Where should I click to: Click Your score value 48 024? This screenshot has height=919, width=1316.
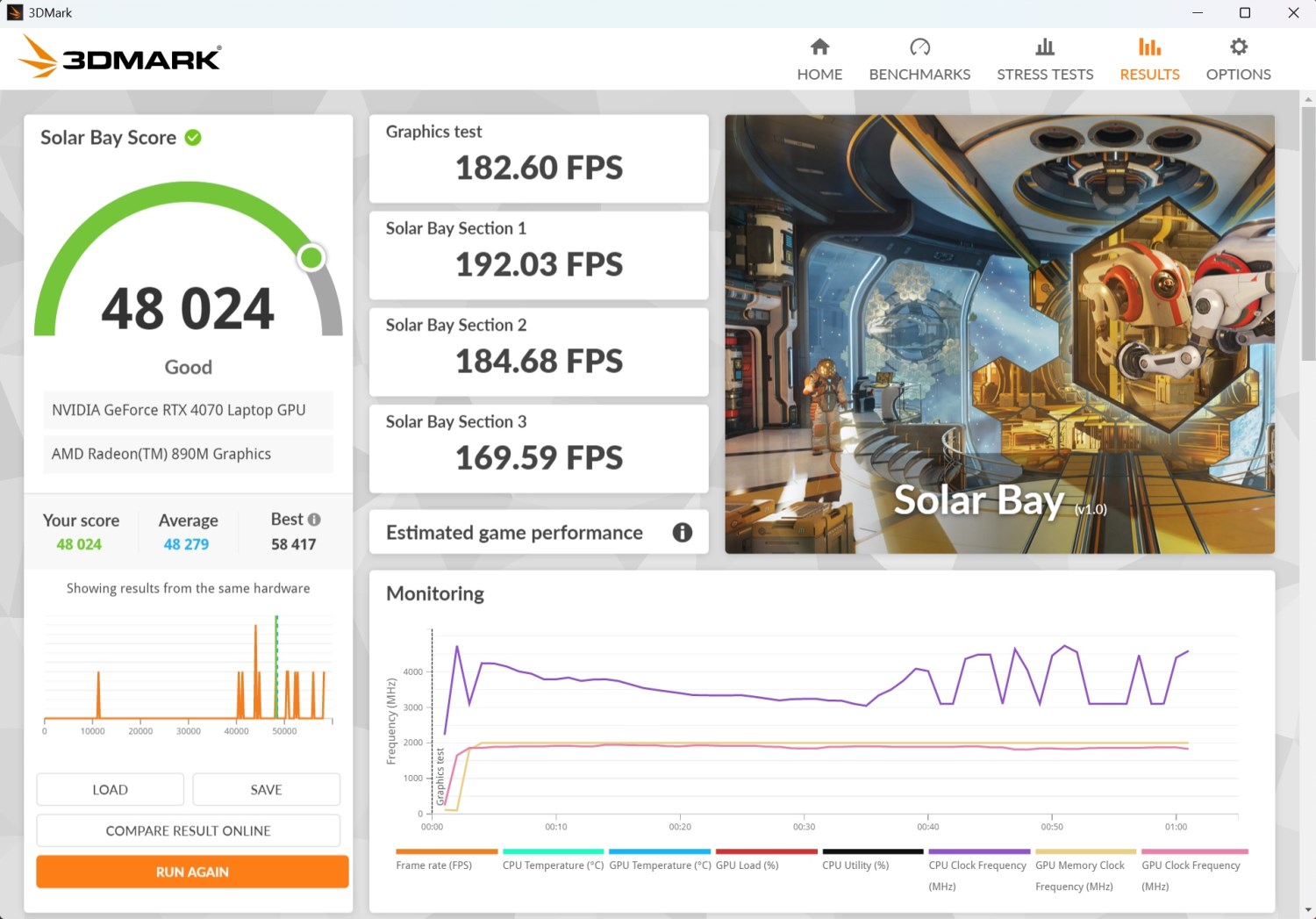79,544
